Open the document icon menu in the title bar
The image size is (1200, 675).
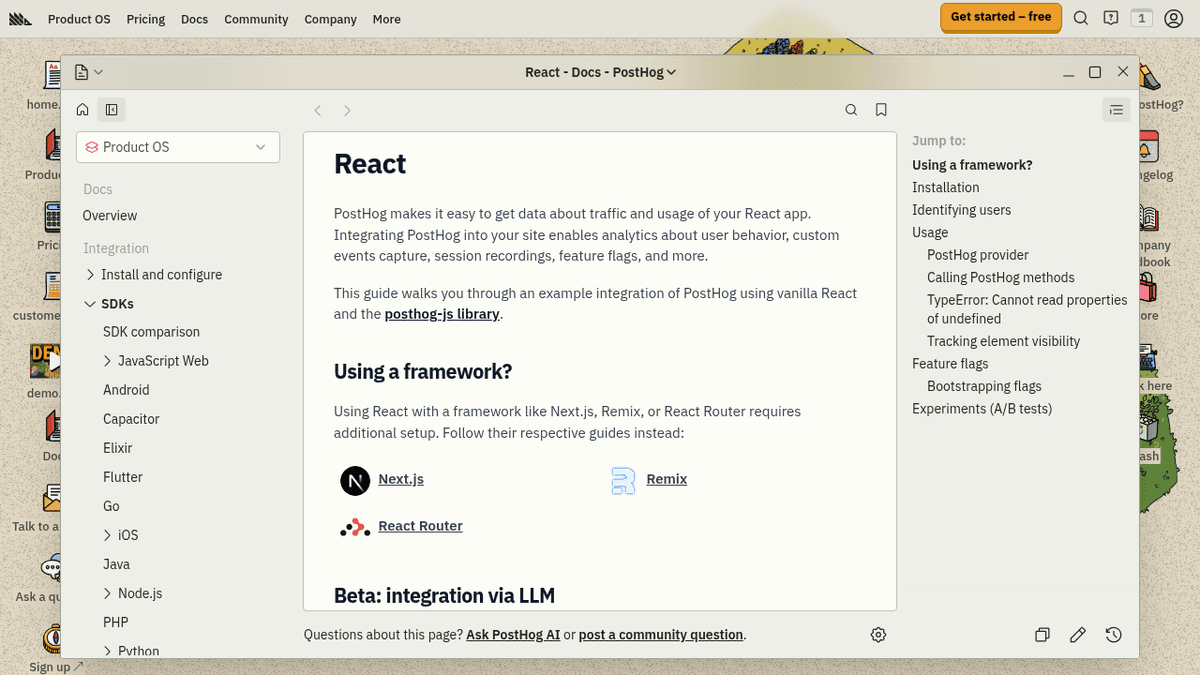point(88,72)
